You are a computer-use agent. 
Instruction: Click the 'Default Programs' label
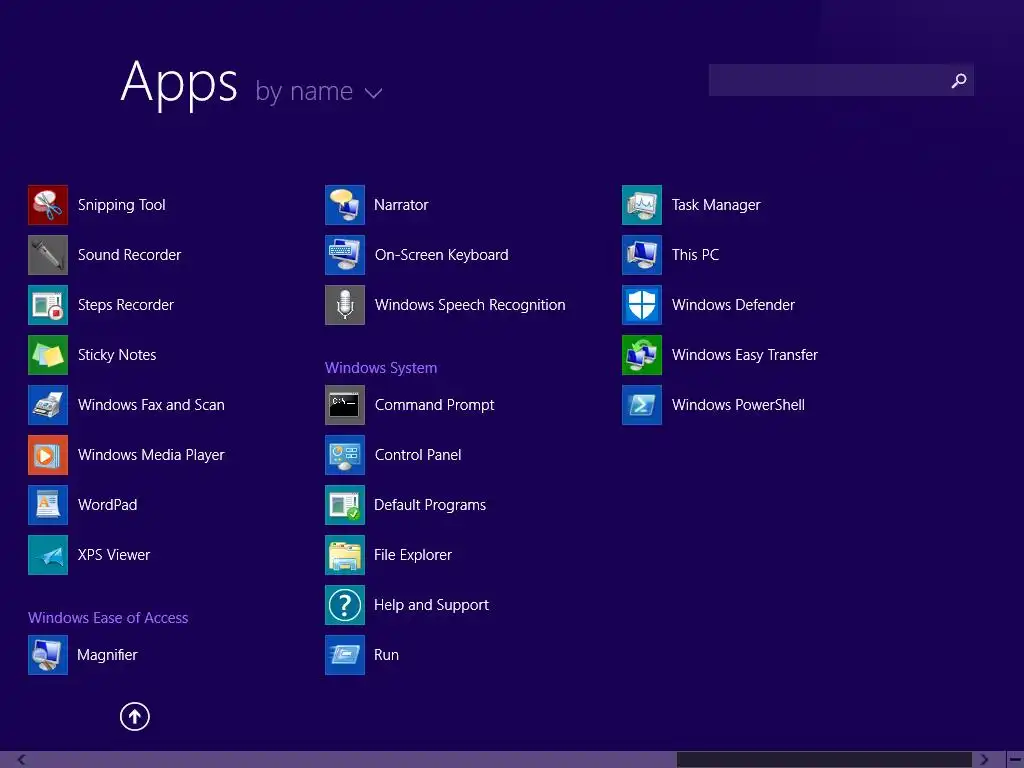pyautogui.click(x=430, y=505)
